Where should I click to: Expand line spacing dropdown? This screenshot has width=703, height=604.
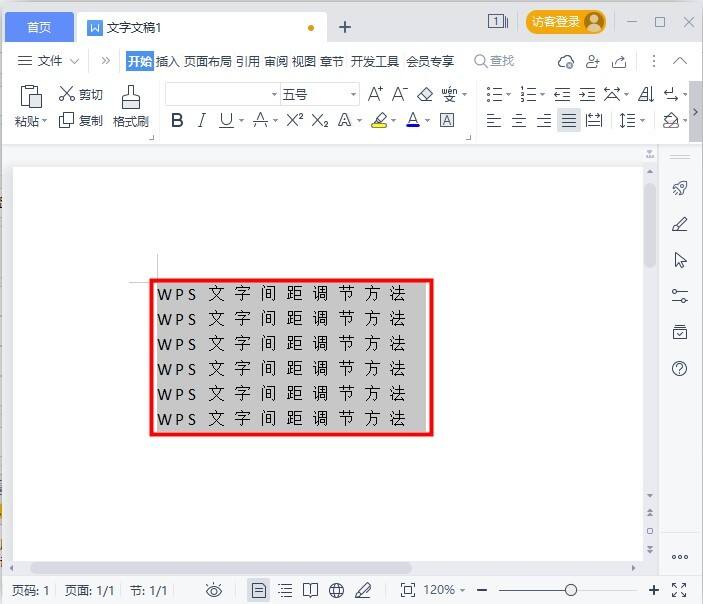(x=642, y=120)
